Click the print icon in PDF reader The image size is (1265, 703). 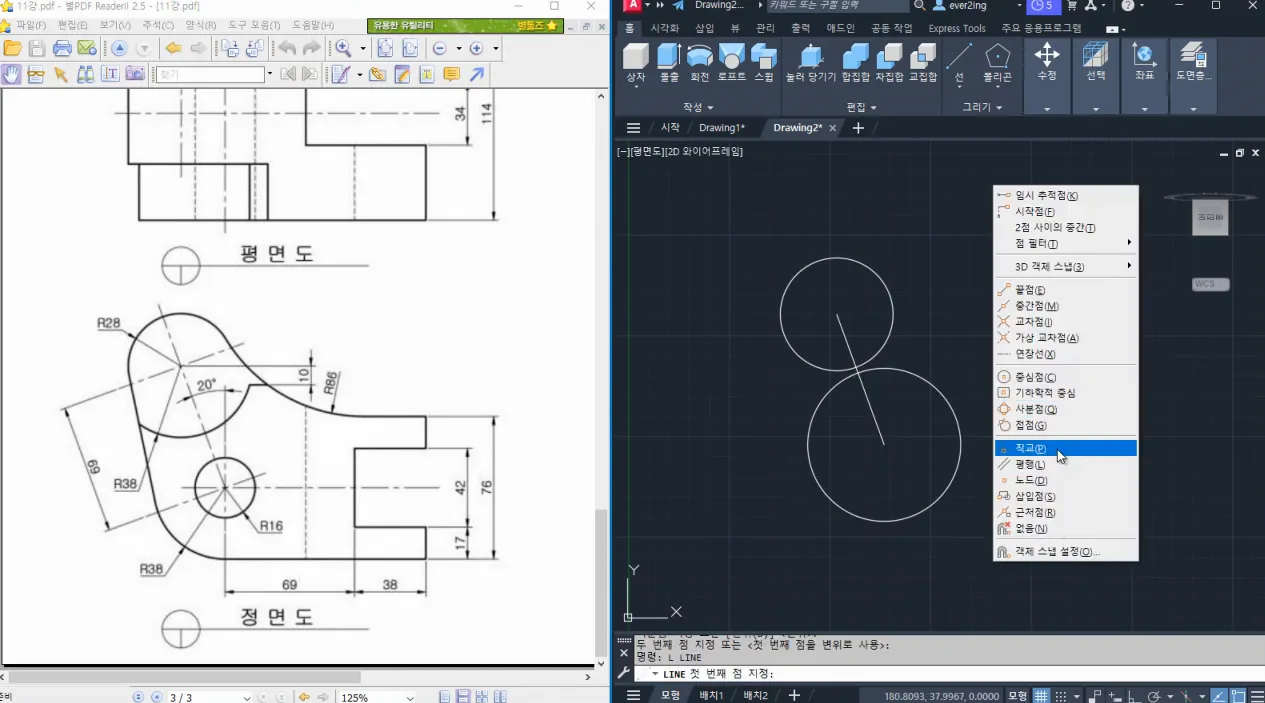coord(62,48)
